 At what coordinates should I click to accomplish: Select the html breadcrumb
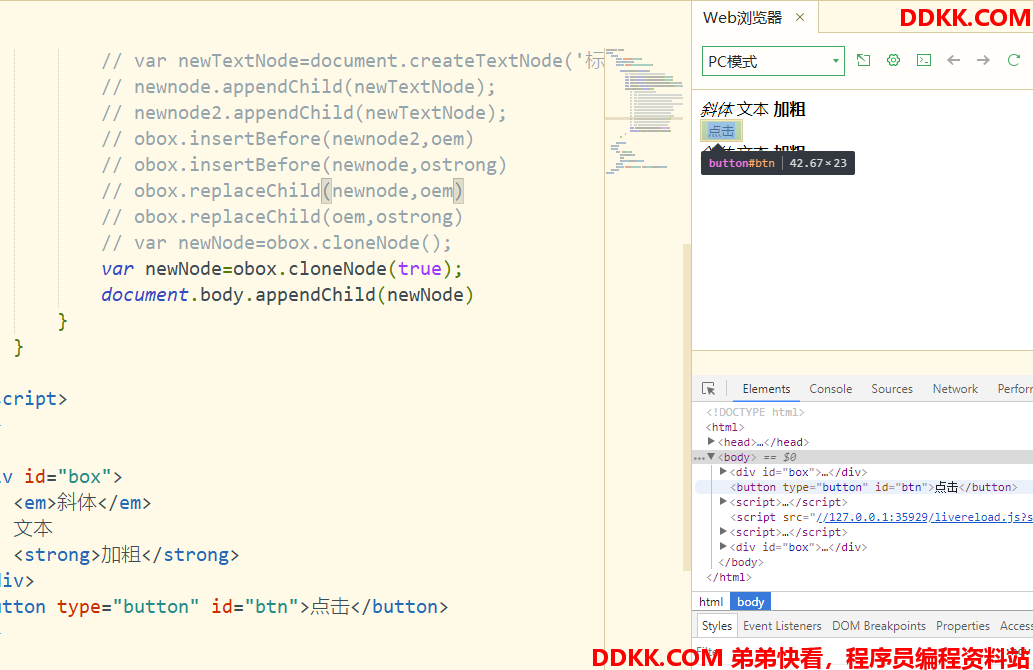[x=711, y=601]
